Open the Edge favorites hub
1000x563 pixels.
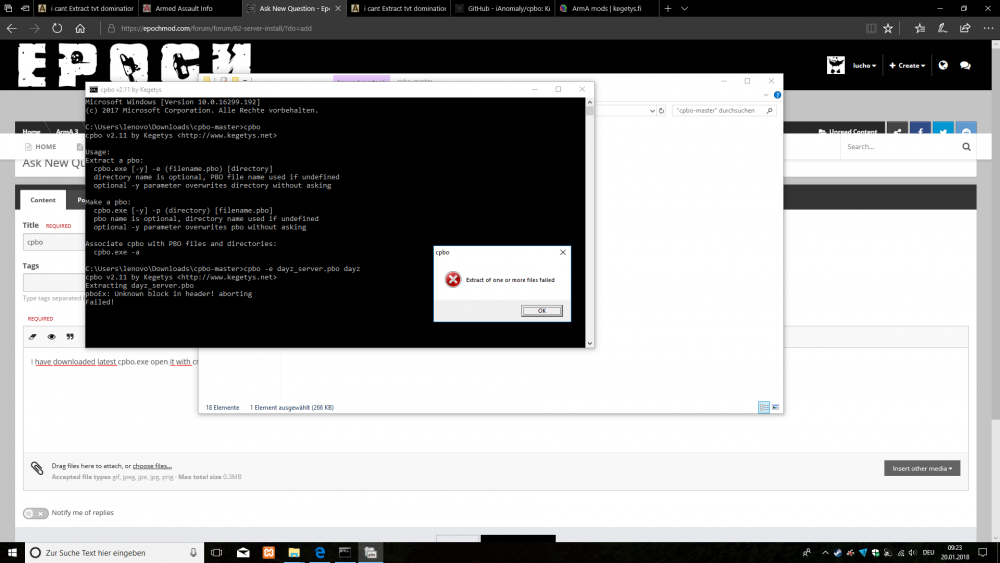tap(920, 28)
